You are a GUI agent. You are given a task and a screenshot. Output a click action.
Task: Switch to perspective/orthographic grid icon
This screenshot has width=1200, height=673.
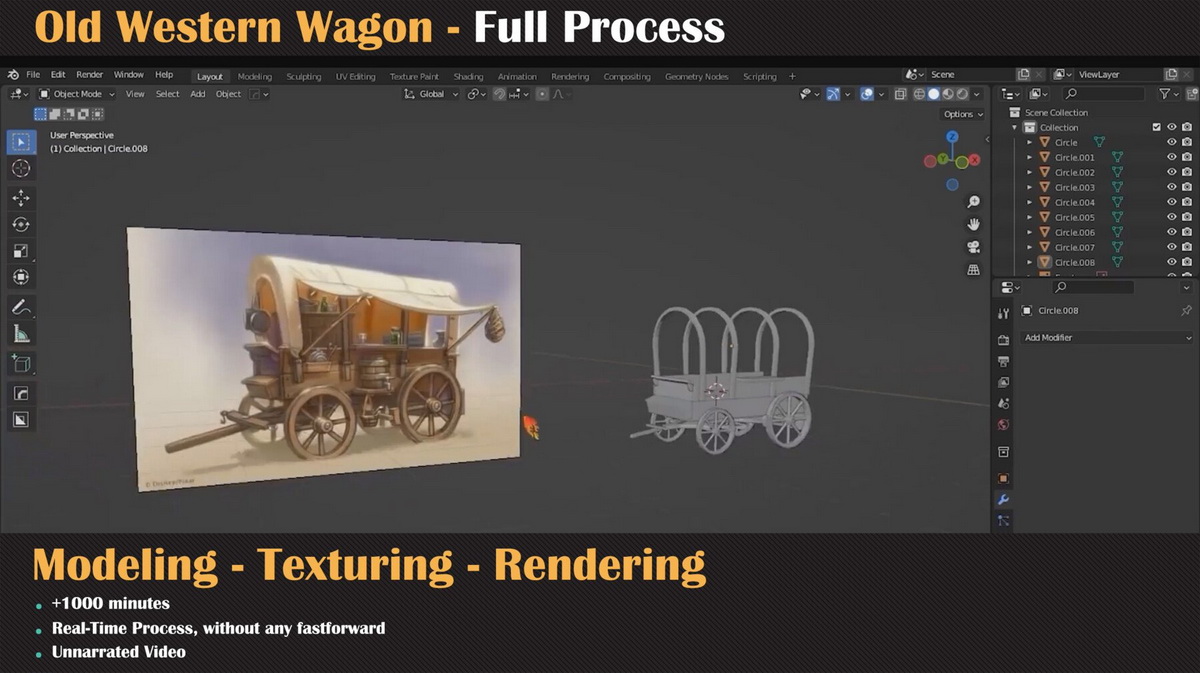coord(973,270)
